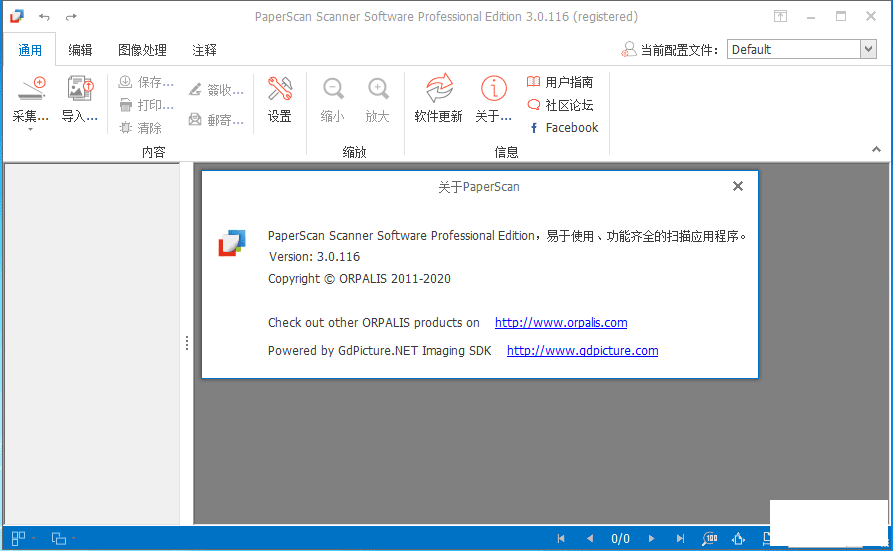Switch to the Image processing (图像处理) tab
The image size is (893, 551).
click(x=142, y=50)
